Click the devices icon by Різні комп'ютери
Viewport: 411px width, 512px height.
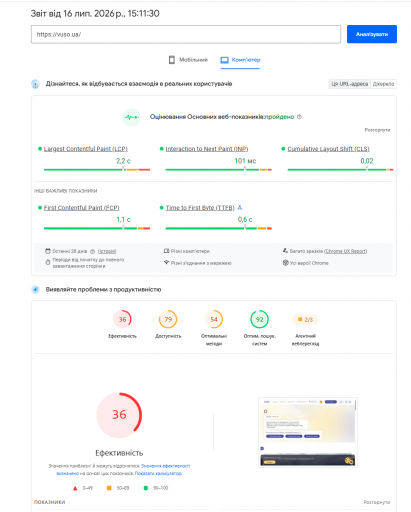166,251
